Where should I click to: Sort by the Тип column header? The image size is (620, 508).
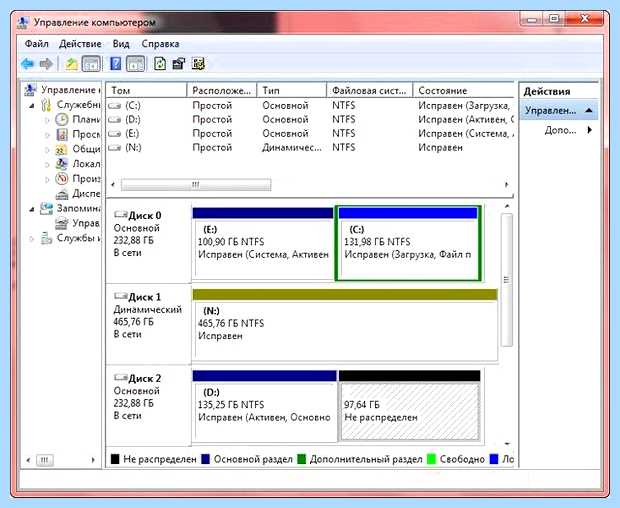292,91
